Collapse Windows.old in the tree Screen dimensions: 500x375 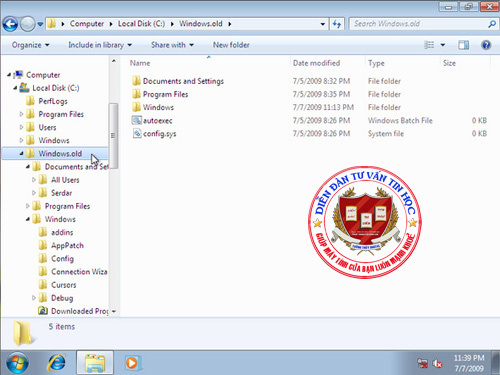point(21,153)
